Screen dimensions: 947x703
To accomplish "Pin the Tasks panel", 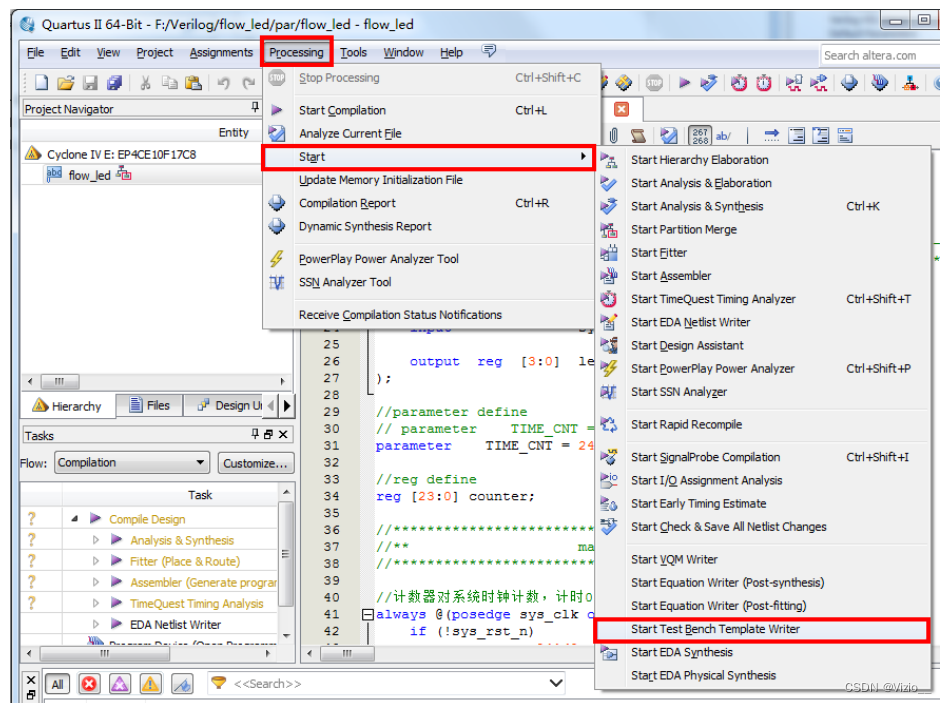I will tap(255, 434).
